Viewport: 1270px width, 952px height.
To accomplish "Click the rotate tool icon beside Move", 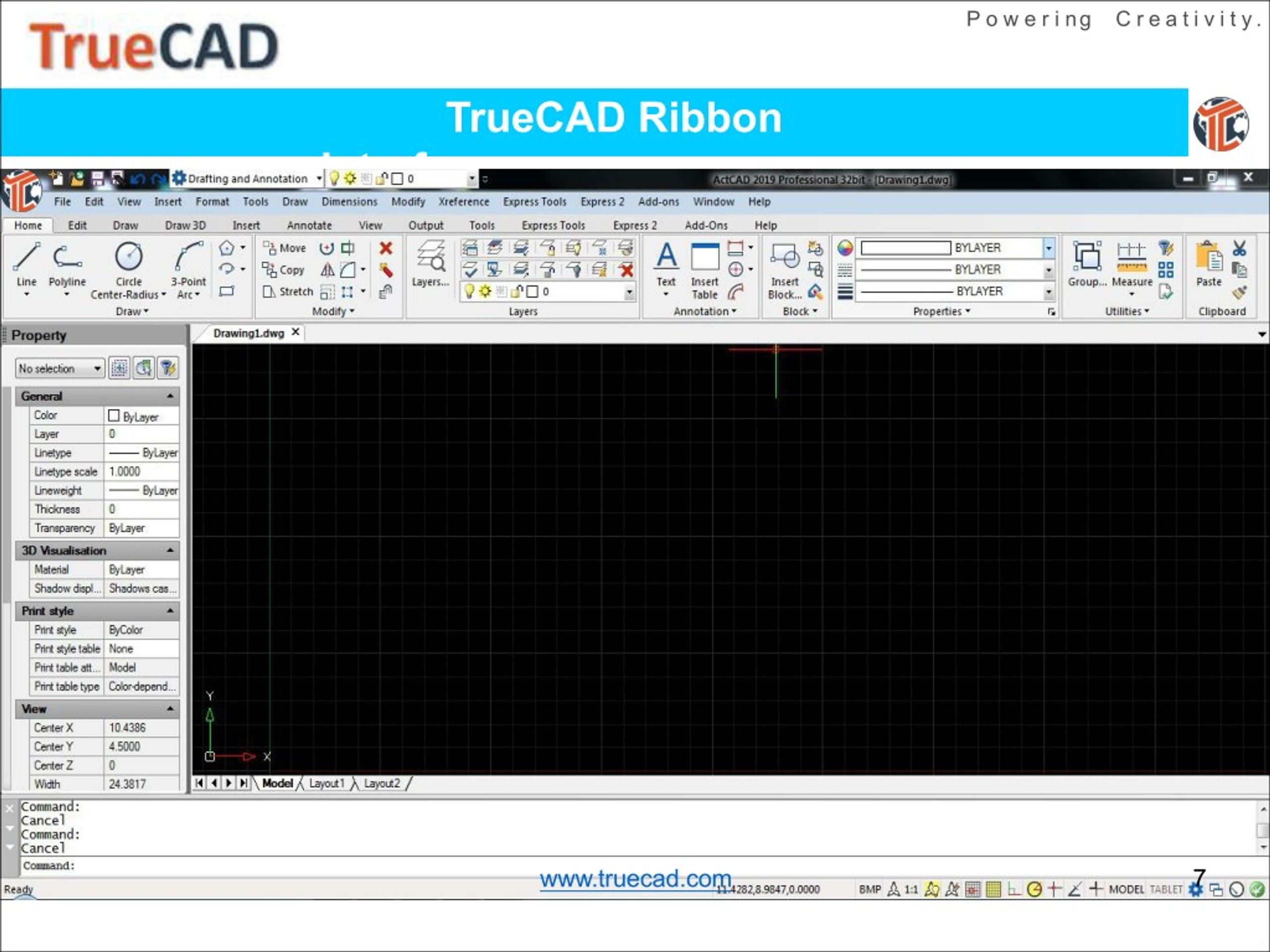I will tap(327, 248).
